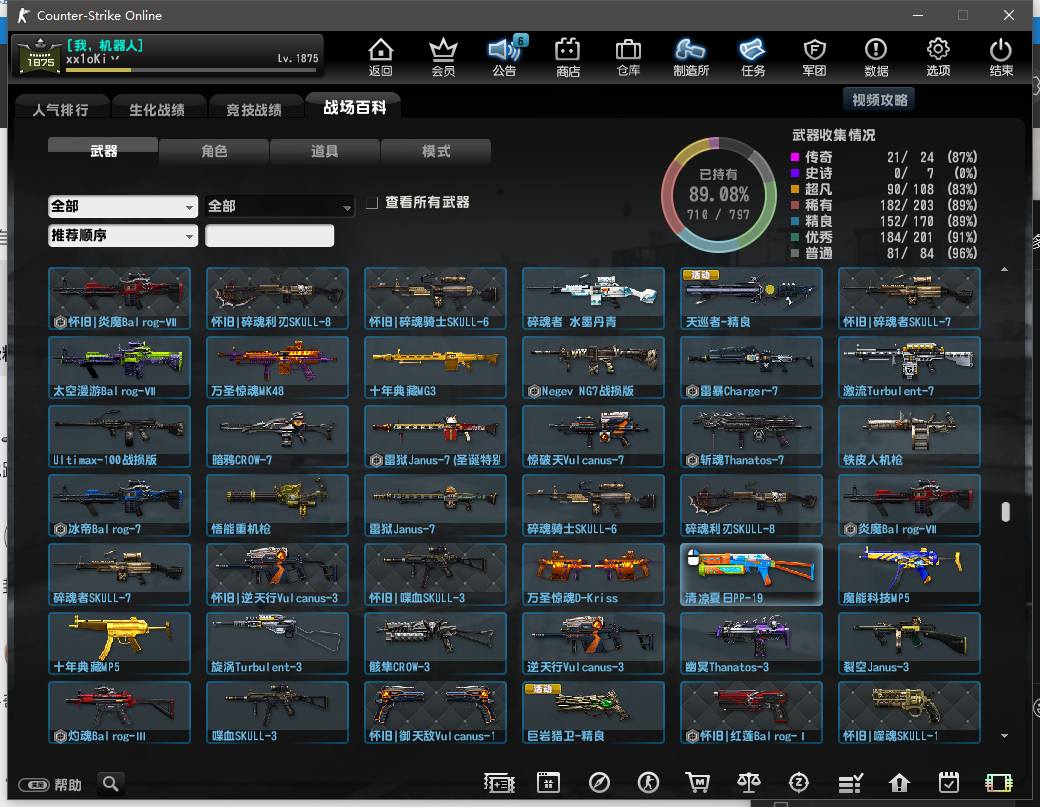Select the 战场百科 tab
This screenshot has width=1040, height=807.
354,107
